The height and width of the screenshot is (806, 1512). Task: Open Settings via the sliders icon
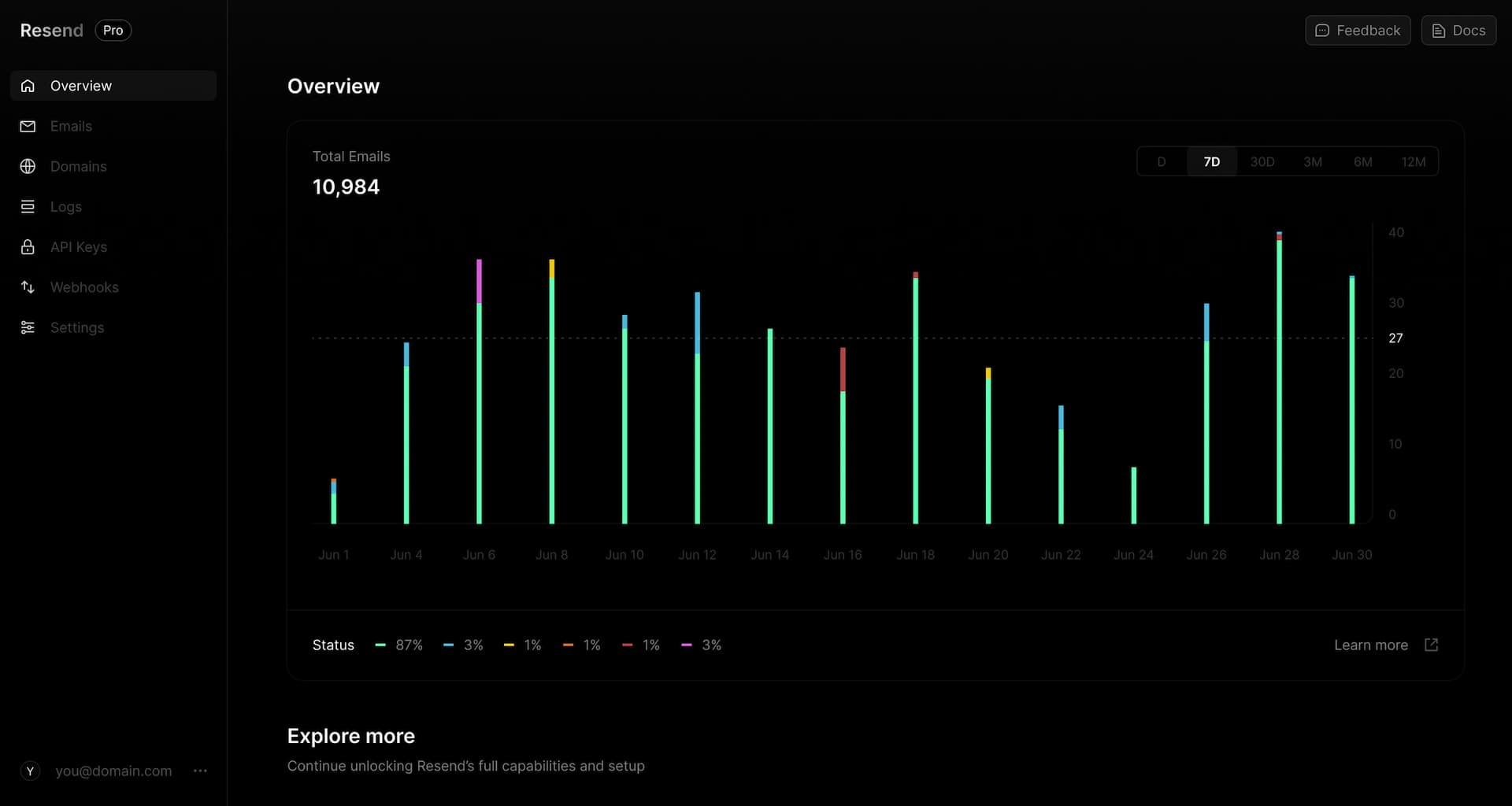pyautogui.click(x=28, y=327)
